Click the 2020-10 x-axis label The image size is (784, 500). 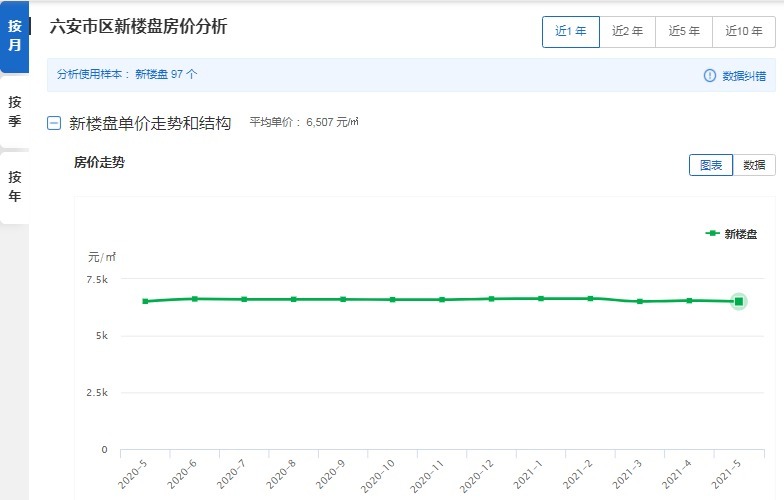(378, 476)
